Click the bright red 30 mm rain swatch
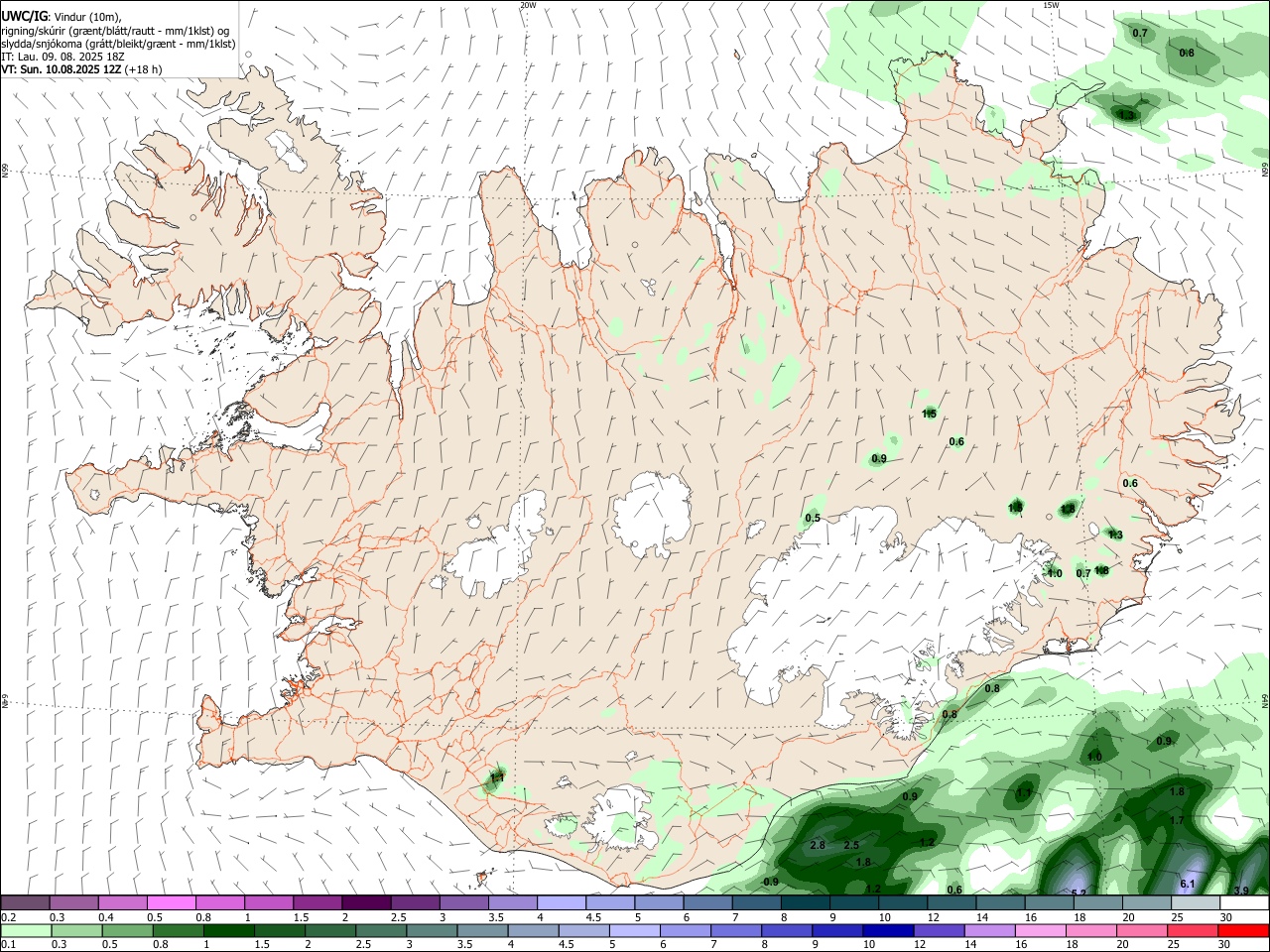This screenshot has width=1270, height=952. click(x=1244, y=931)
